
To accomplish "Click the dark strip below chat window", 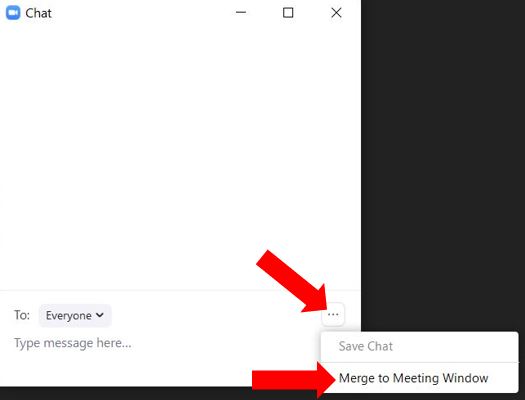I will click(x=124, y=393).
